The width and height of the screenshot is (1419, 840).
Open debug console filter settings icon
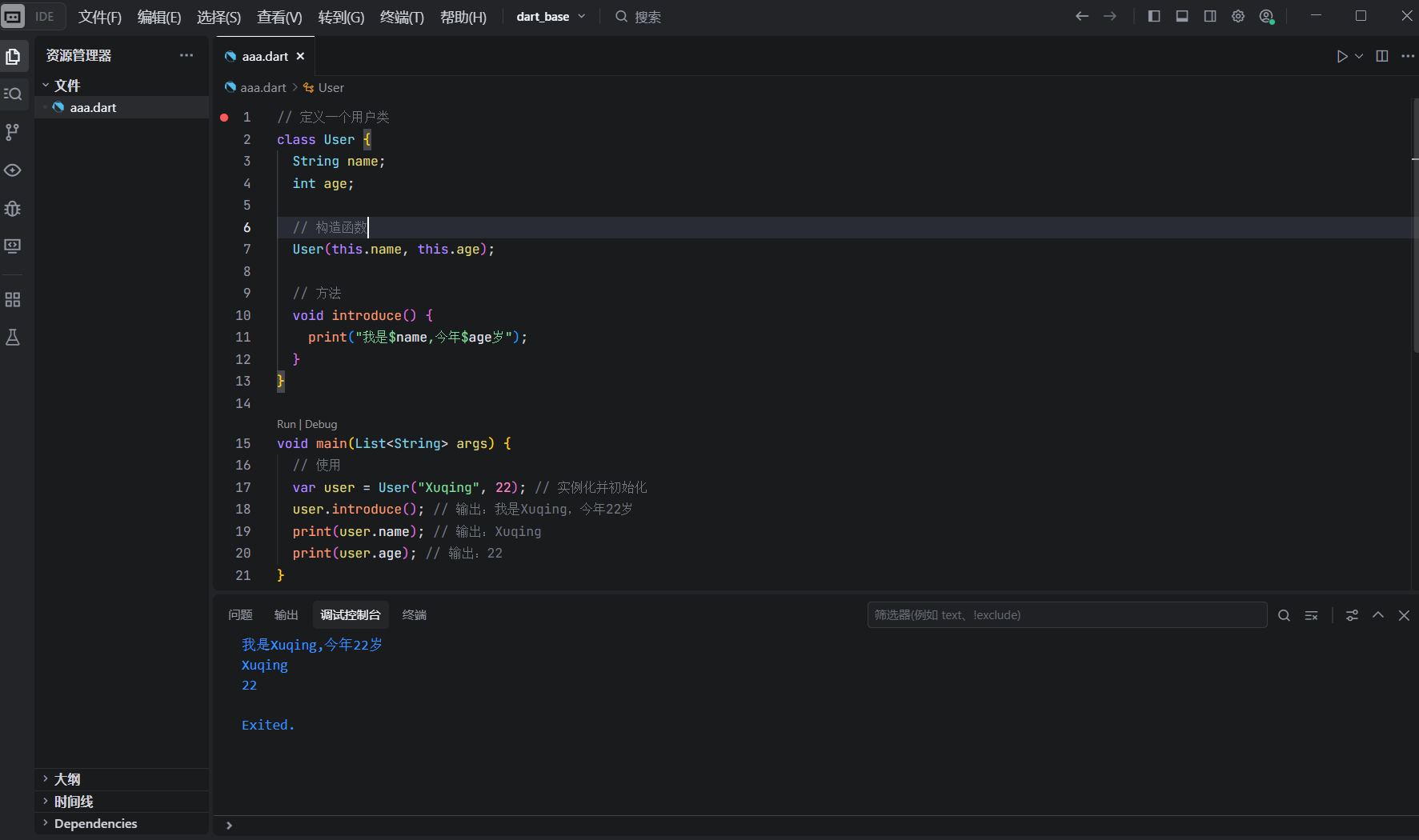(1352, 615)
